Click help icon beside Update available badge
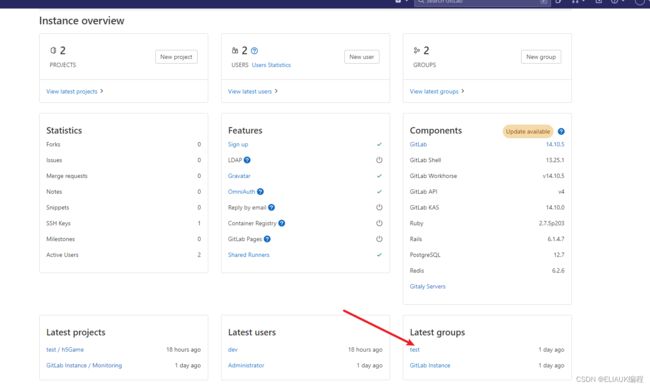 561,131
